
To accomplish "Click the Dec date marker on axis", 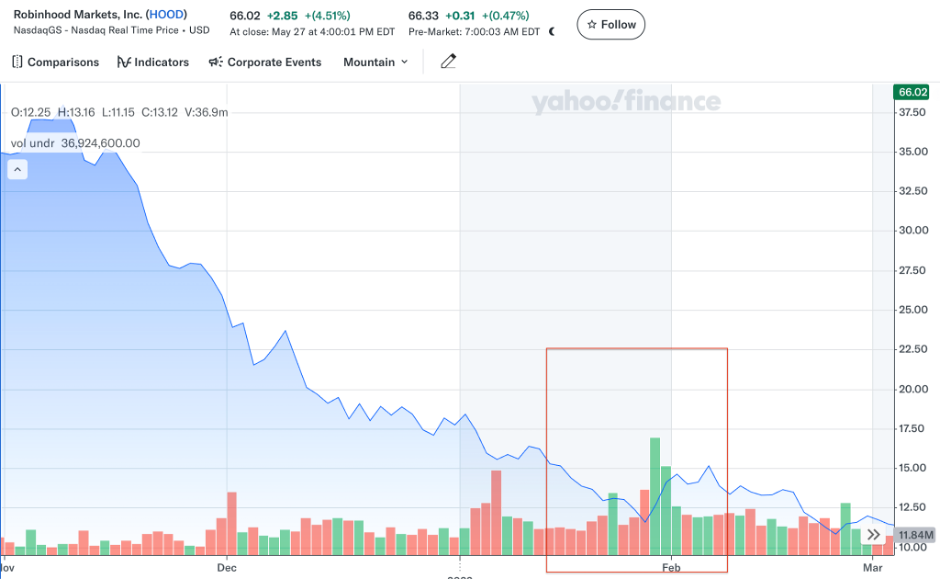I will 227,567.
